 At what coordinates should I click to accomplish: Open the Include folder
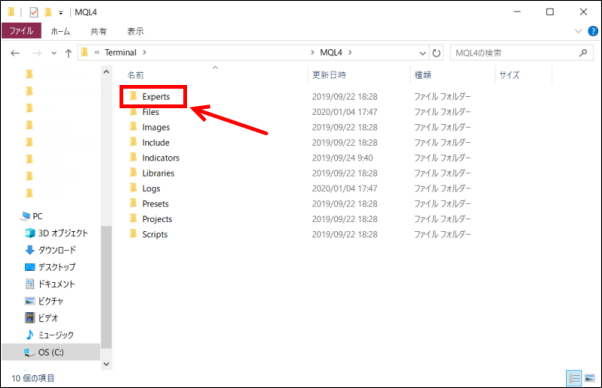point(155,143)
